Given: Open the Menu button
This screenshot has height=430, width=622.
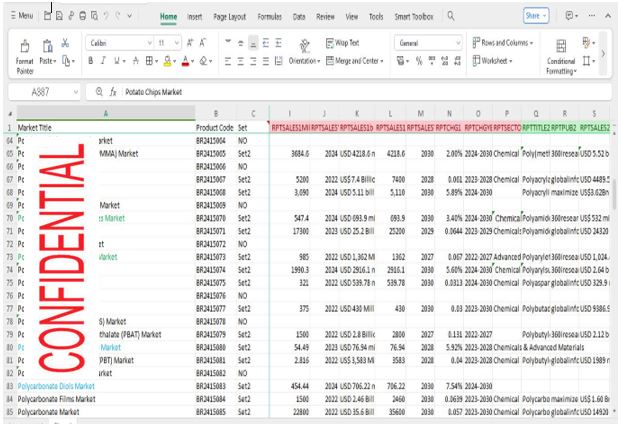Looking at the screenshot, I should click(22, 16).
